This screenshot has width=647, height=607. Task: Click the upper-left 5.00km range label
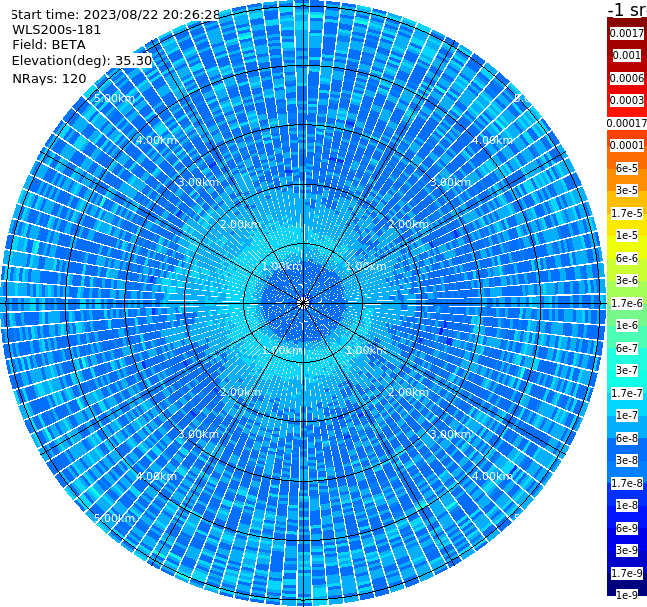[x=114, y=99]
